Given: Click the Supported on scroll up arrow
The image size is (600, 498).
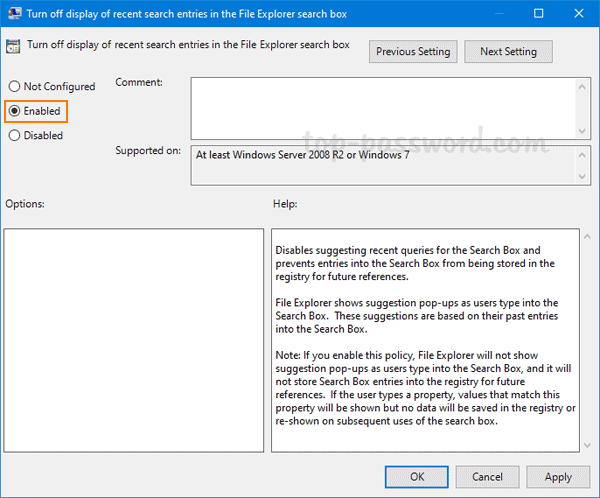Looking at the screenshot, I should (x=581, y=153).
